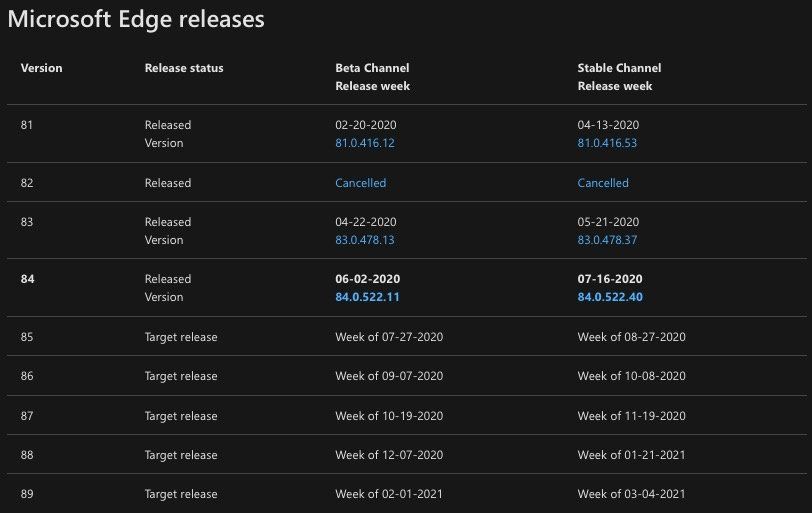This screenshot has height=513, width=812.
Task: Click Week of 01-21-2021 stable cell
Action: (631, 455)
